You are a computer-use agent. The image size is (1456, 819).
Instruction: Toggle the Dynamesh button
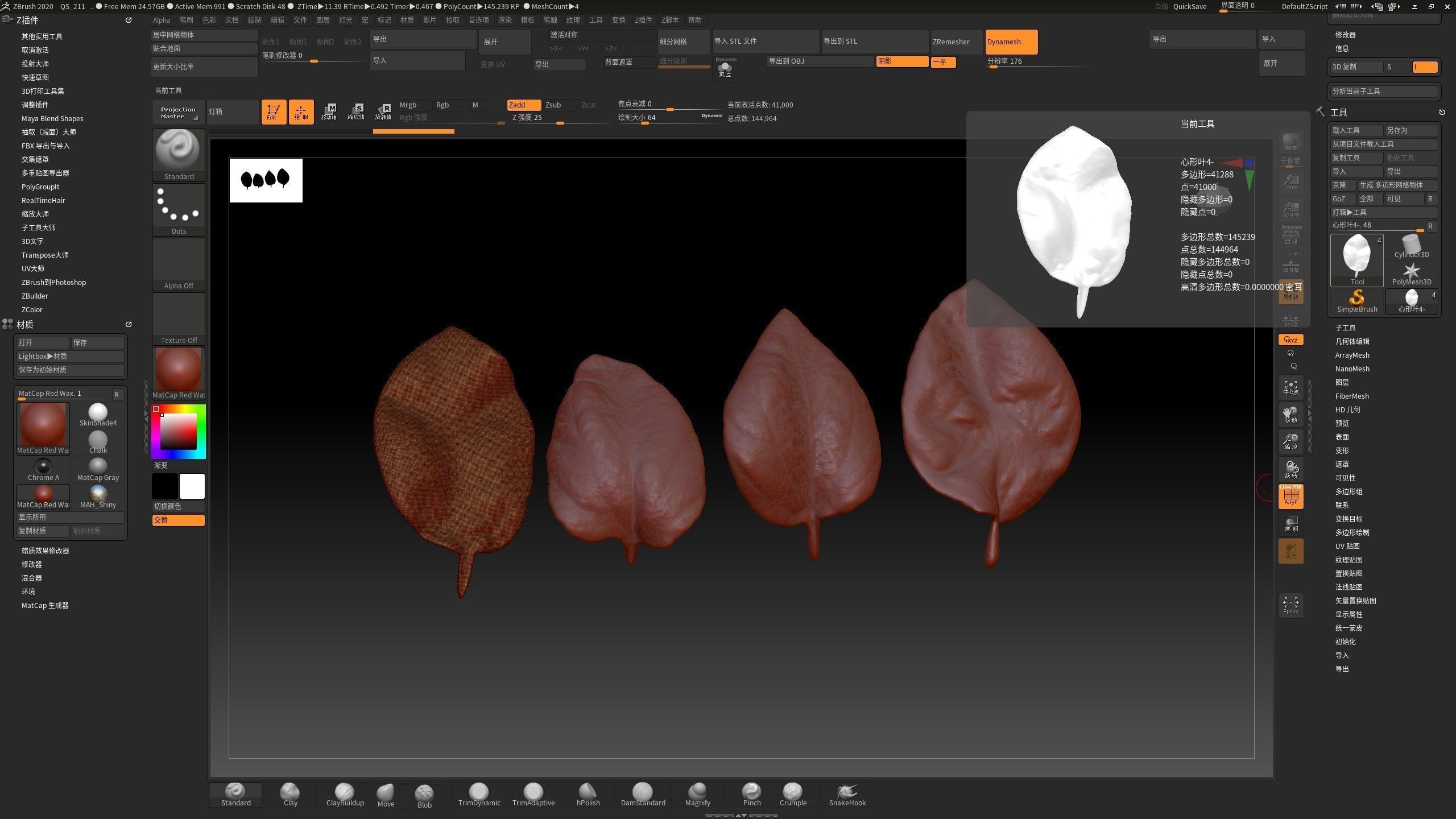pos(1011,42)
